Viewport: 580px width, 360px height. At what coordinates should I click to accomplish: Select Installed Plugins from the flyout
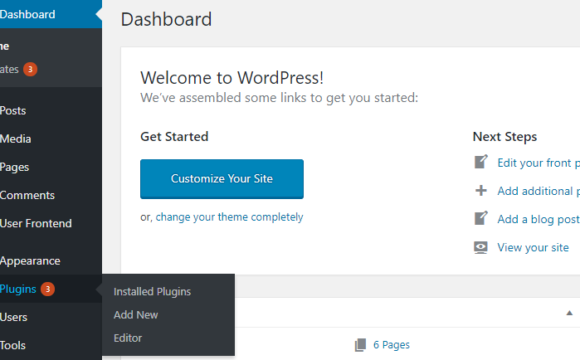click(152, 292)
